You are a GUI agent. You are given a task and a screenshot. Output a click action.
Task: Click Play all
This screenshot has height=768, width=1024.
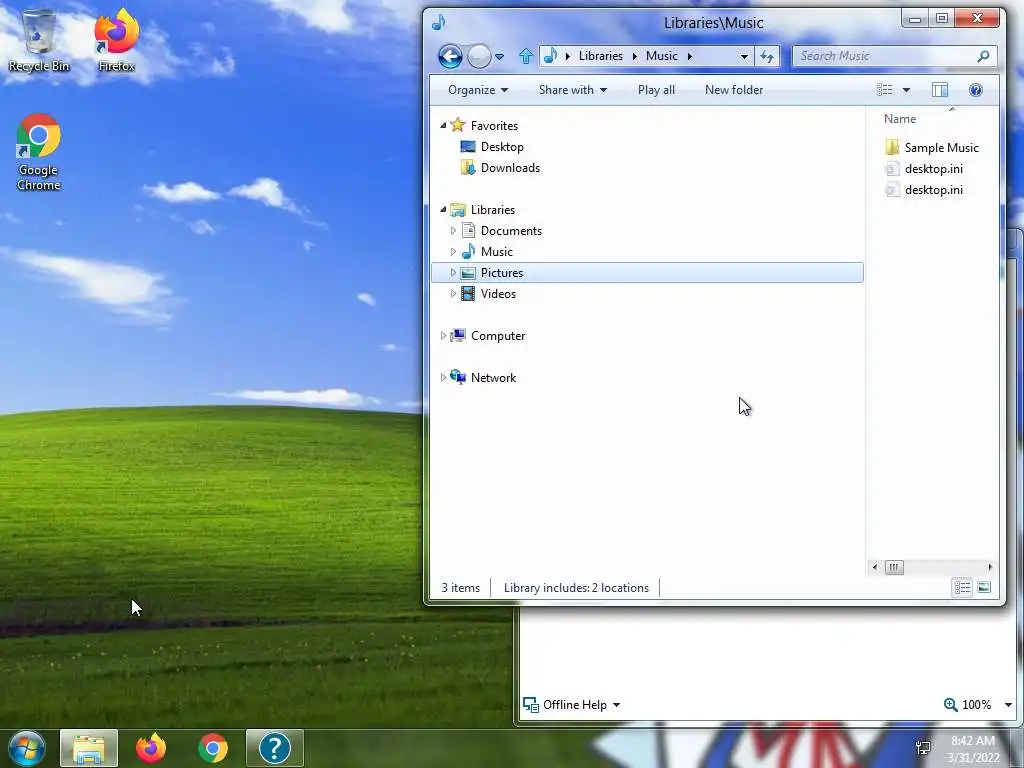tap(656, 90)
